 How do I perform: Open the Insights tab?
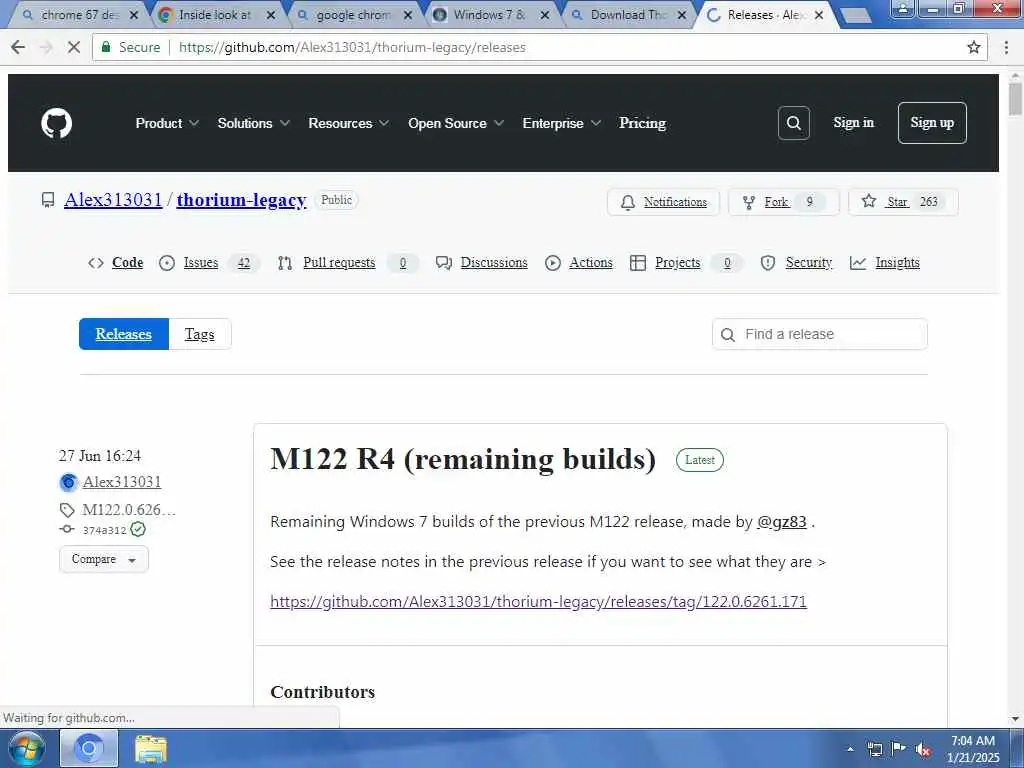885,263
